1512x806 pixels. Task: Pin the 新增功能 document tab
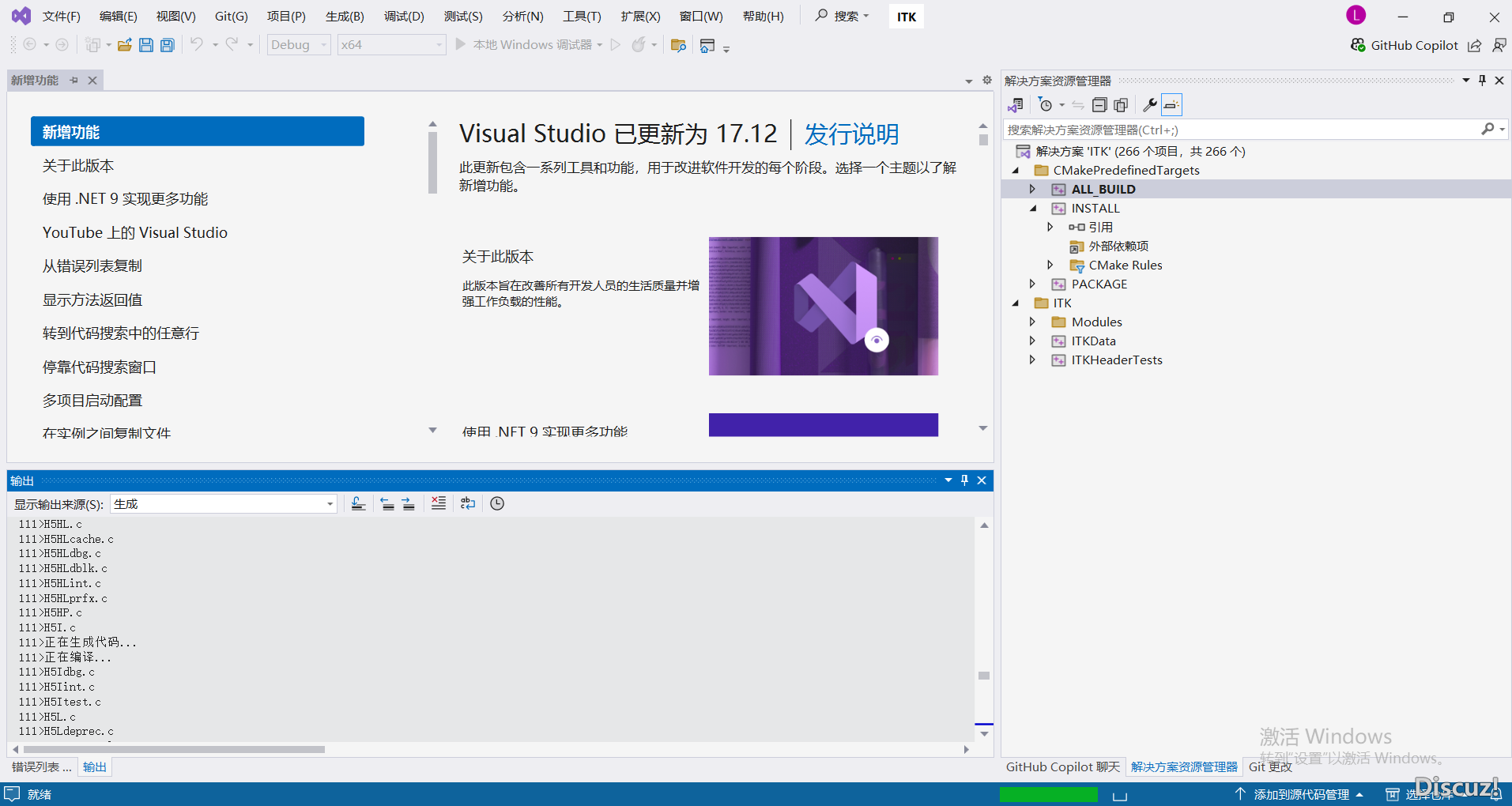coord(74,80)
